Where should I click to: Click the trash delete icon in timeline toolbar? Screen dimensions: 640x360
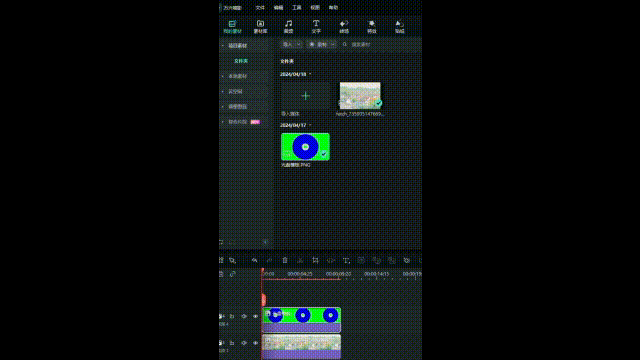coord(285,260)
